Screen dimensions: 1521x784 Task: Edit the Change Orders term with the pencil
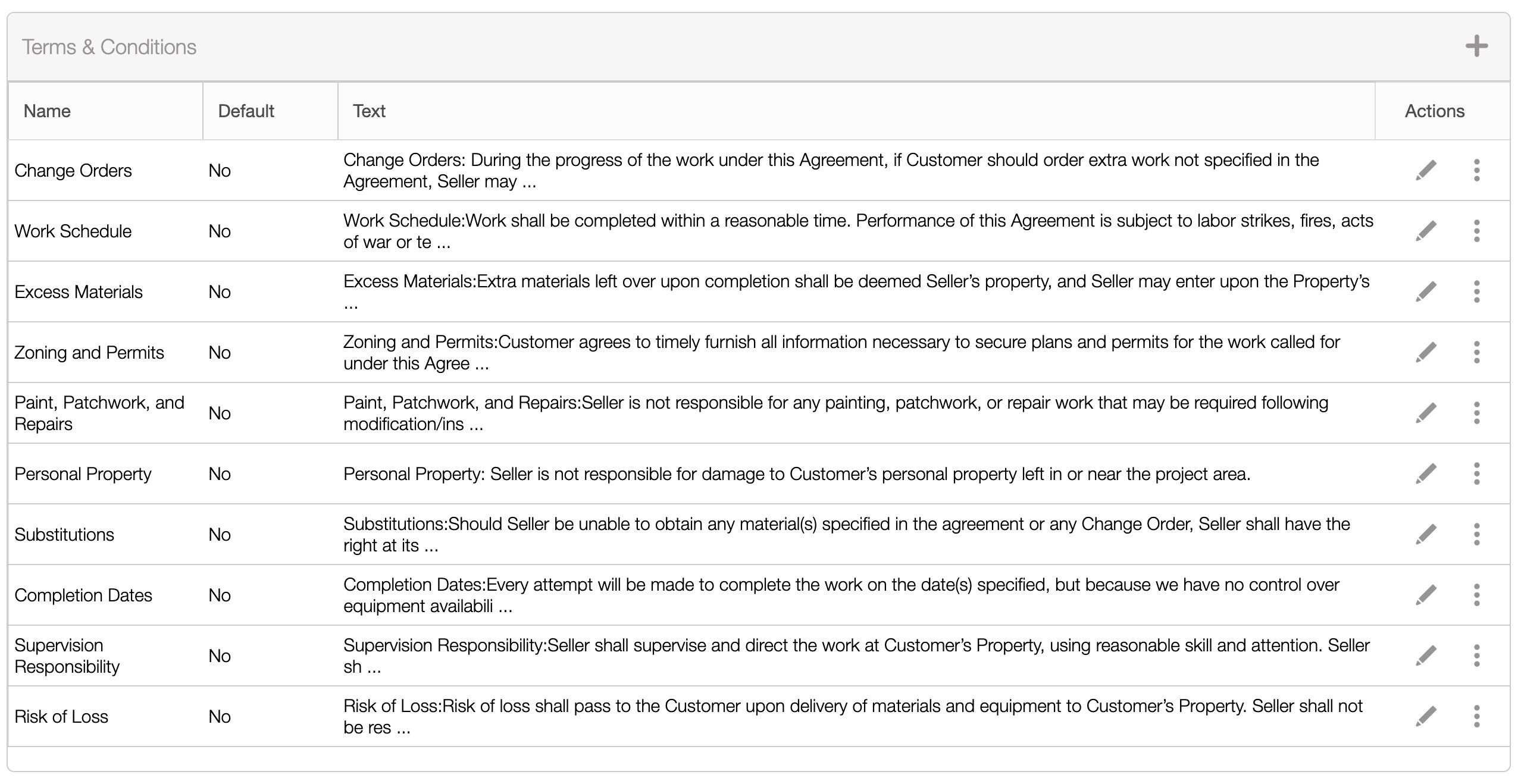(x=1426, y=171)
